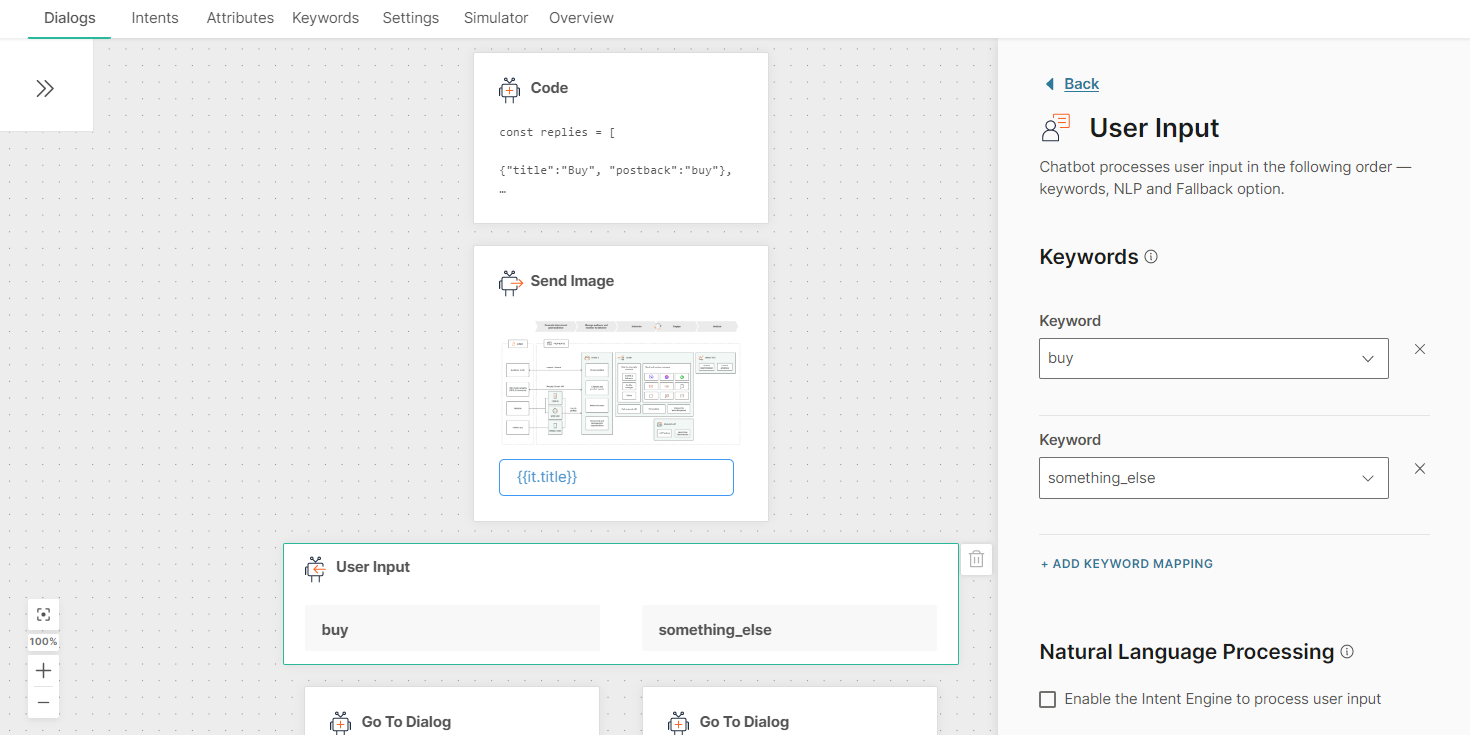
Task: Click the Send Image block icon
Action: click(510, 282)
